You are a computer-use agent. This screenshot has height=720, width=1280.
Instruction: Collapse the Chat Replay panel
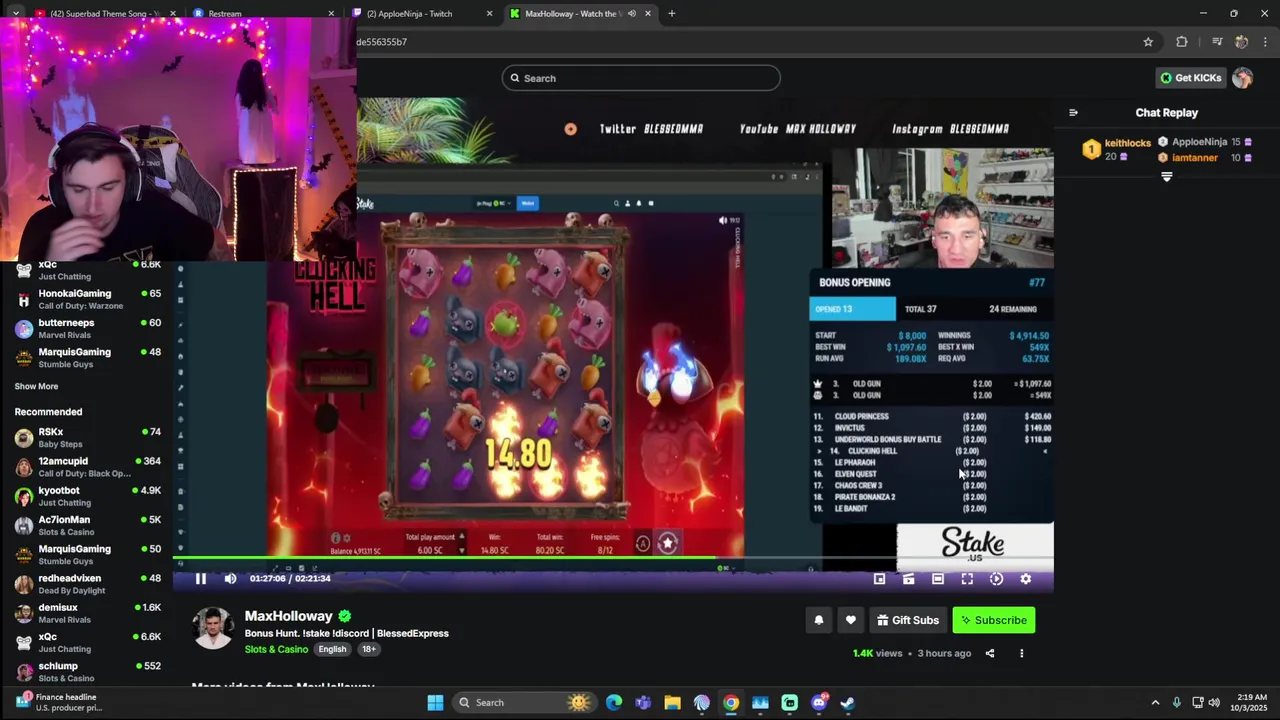[x=1073, y=113]
